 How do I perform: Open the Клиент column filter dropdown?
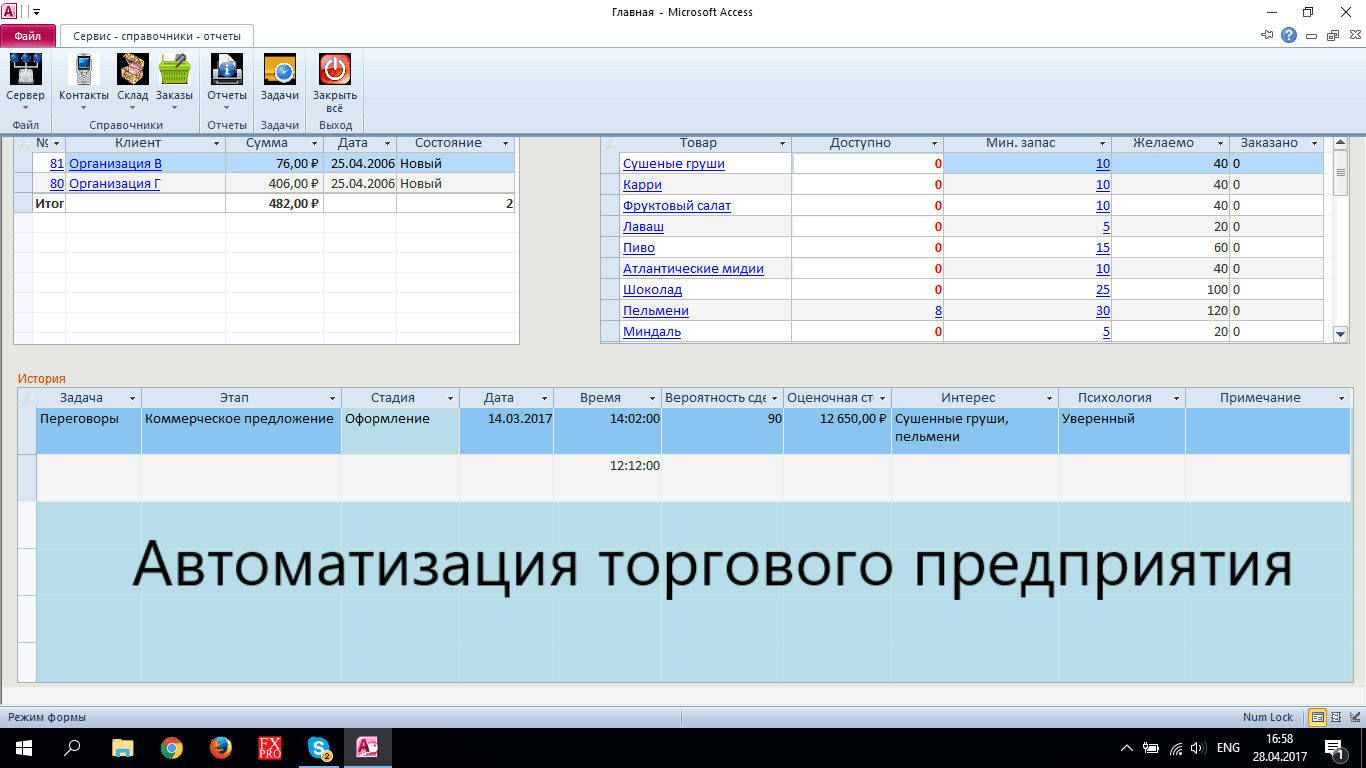click(x=216, y=144)
